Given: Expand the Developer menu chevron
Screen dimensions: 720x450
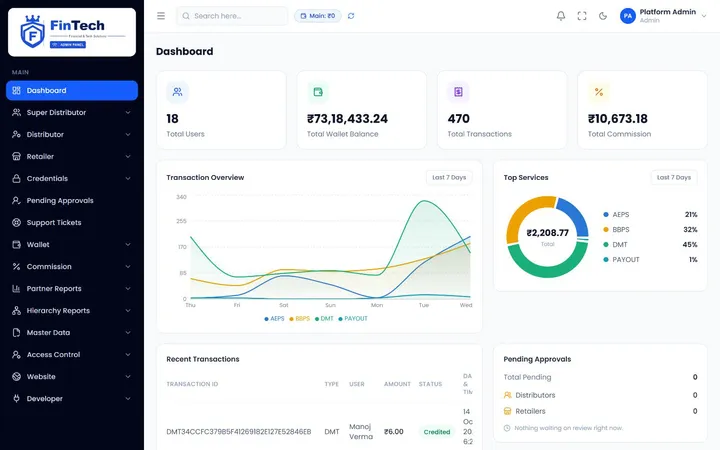Looking at the screenshot, I should pos(128,399).
